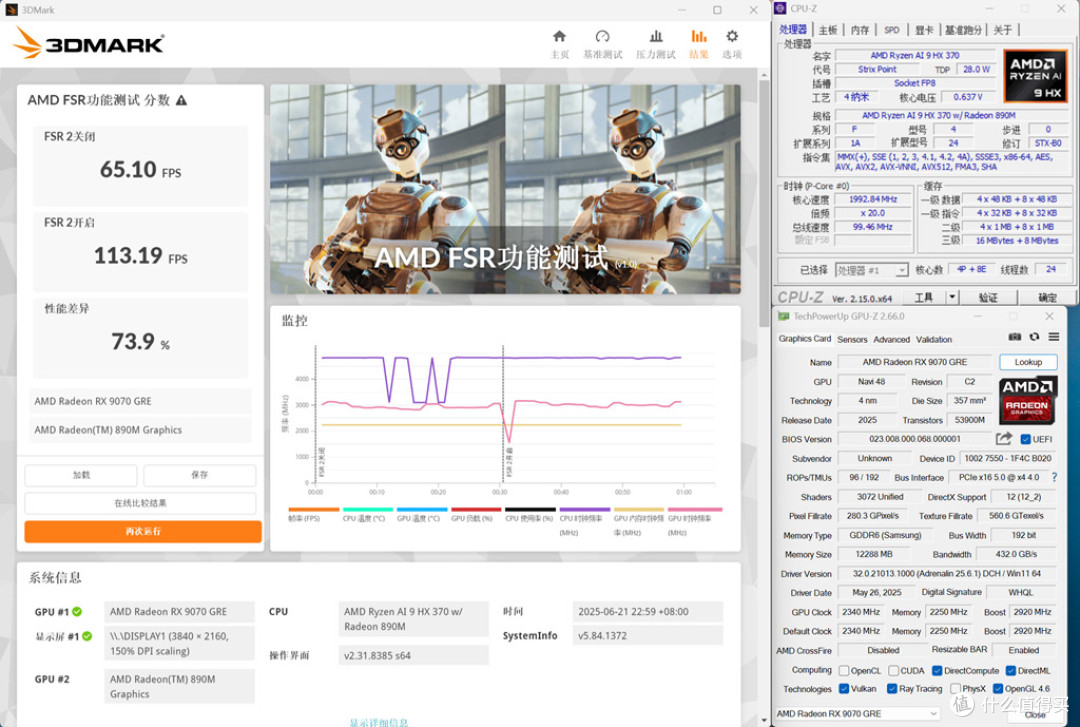Toggle the OpenCL checkbox

844,670
